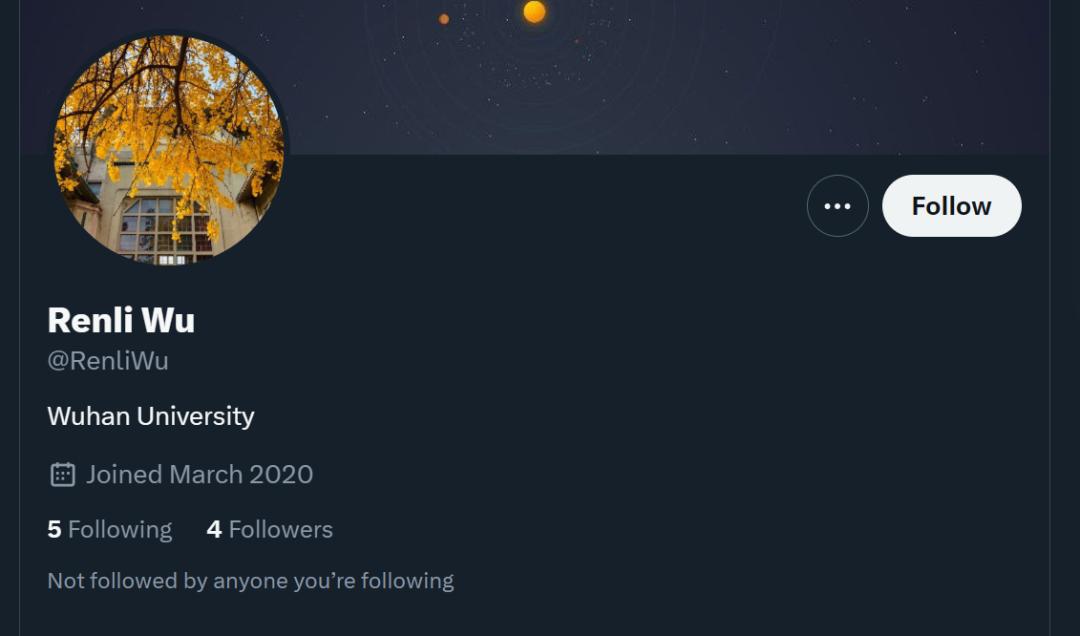Click the Follow button
Viewport: 1080px width, 636px height.
(951, 206)
